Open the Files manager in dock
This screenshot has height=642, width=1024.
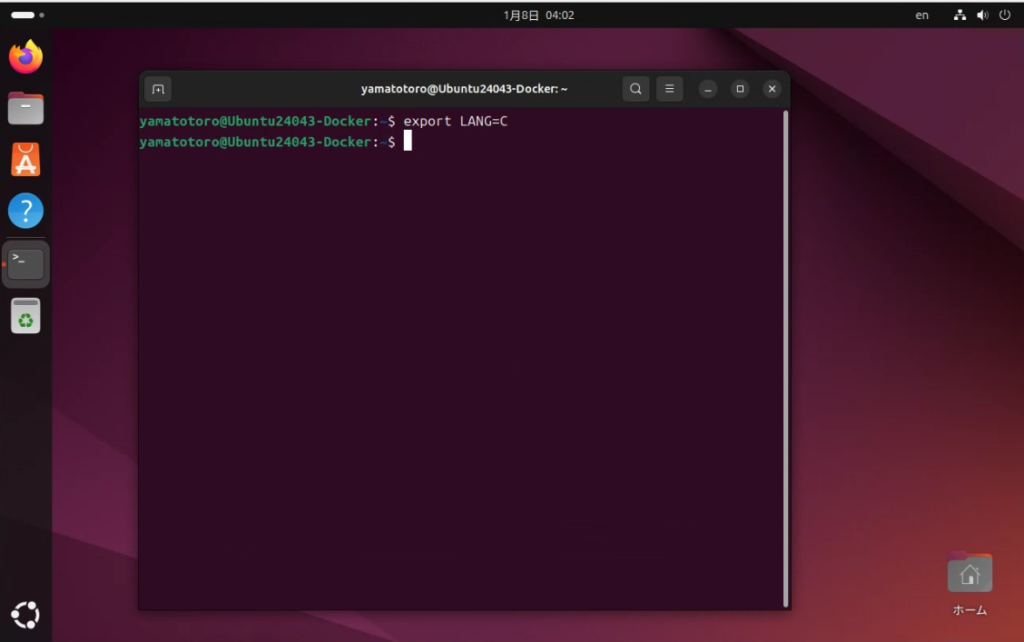coord(26,108)
